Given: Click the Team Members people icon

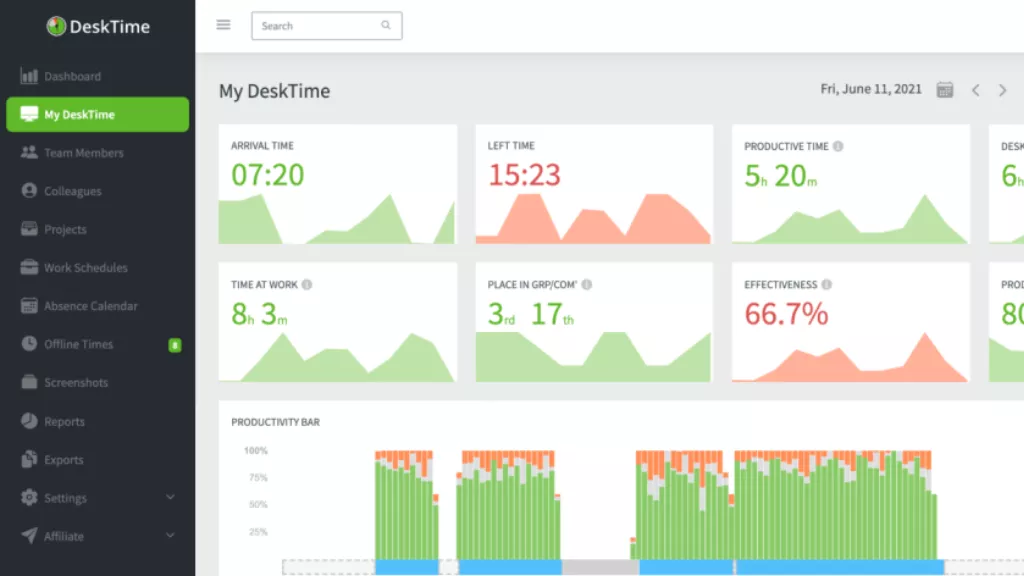Looking at the screenshot, I should [x=29, y=152].
